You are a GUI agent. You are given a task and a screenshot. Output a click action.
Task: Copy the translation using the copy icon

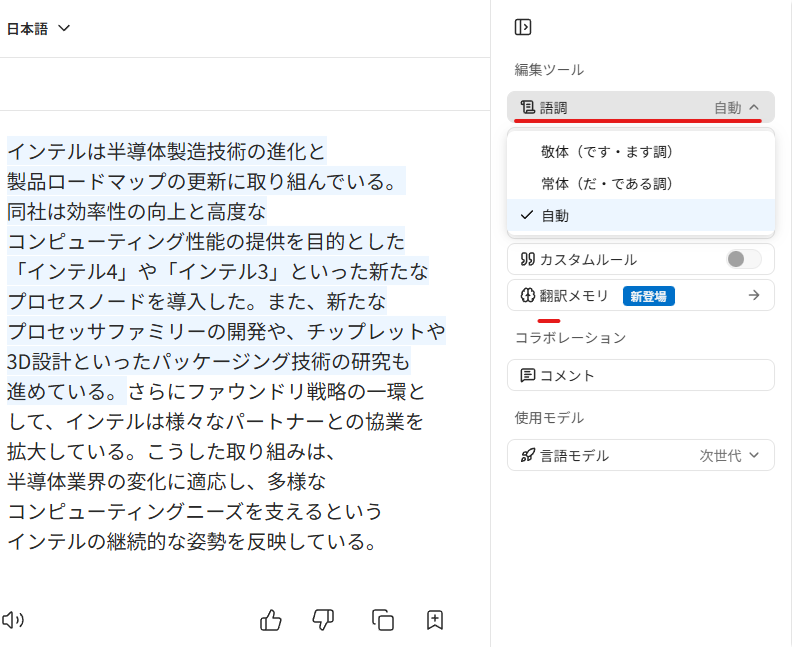tap(382, 620)
